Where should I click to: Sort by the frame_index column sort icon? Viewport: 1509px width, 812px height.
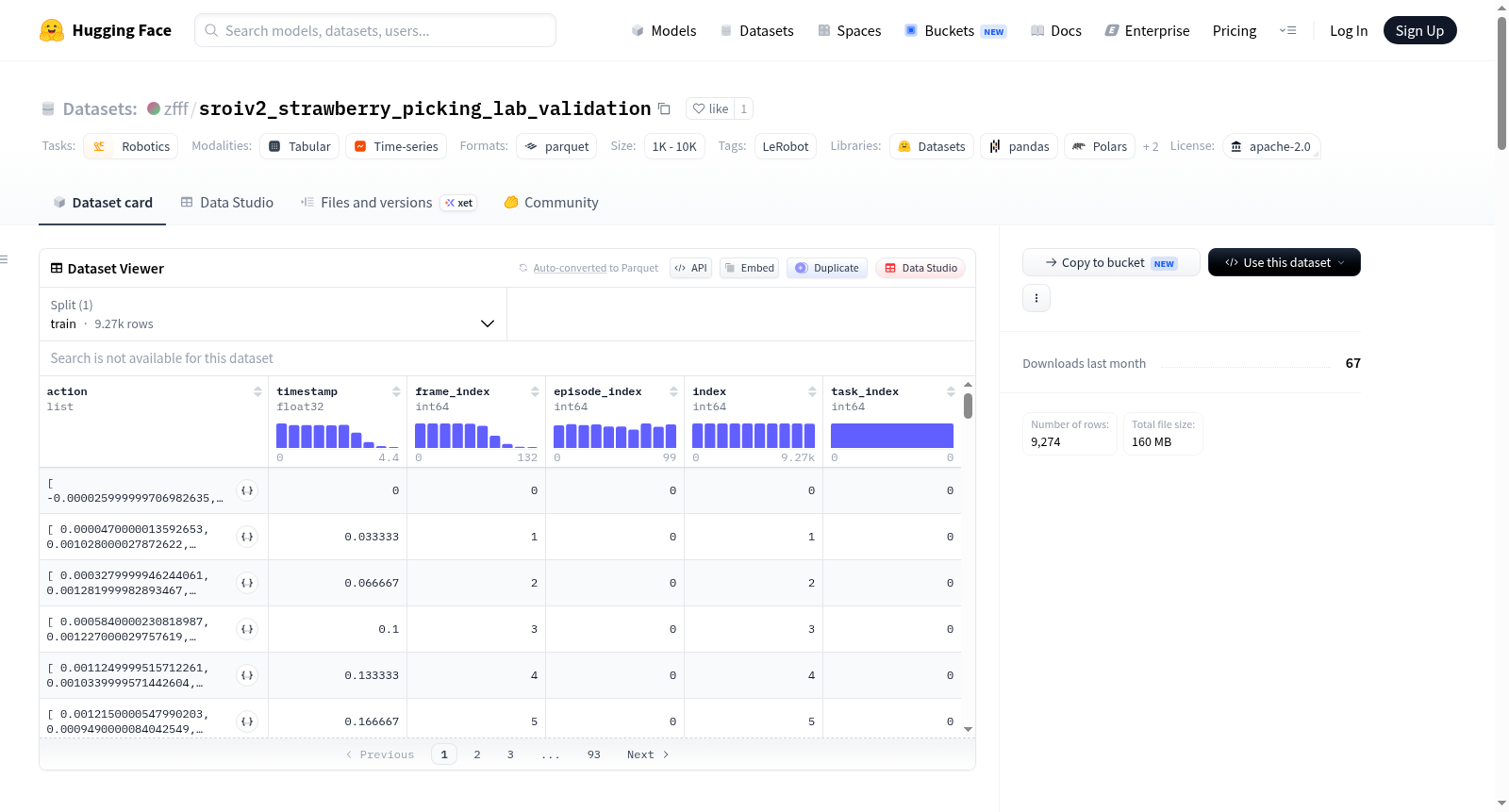pos(535,391)
